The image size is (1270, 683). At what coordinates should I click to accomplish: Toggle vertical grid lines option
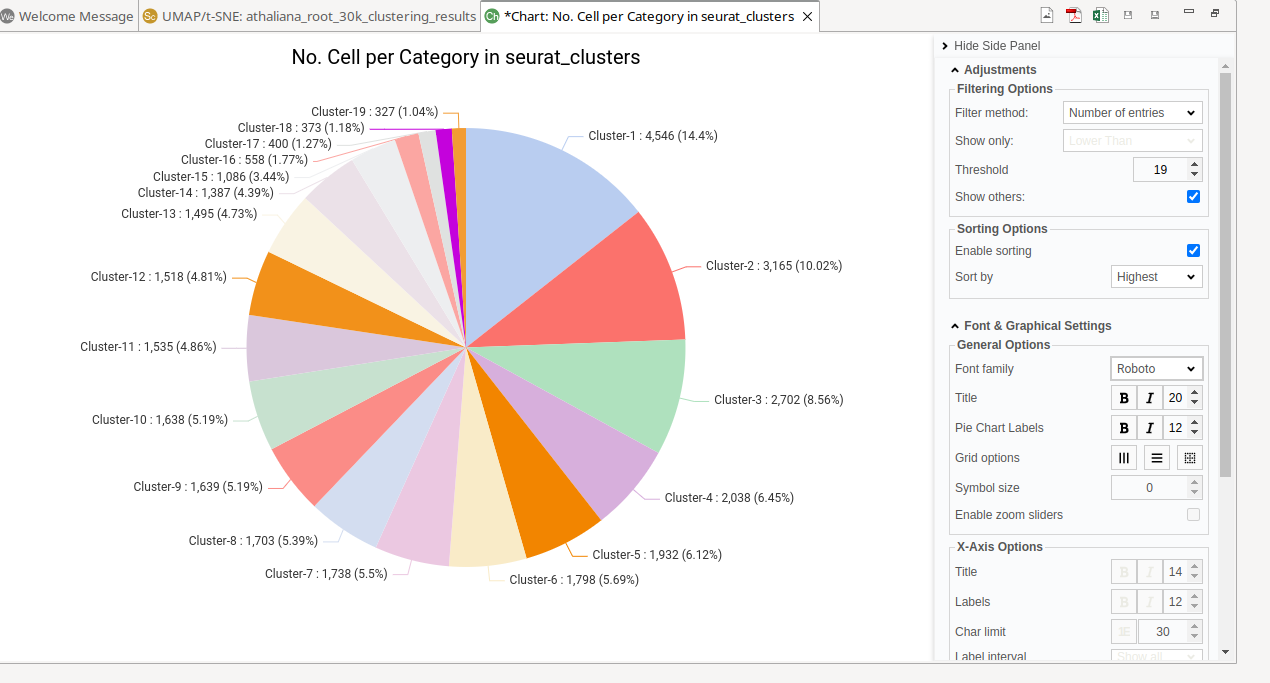tap(1124, 458)
